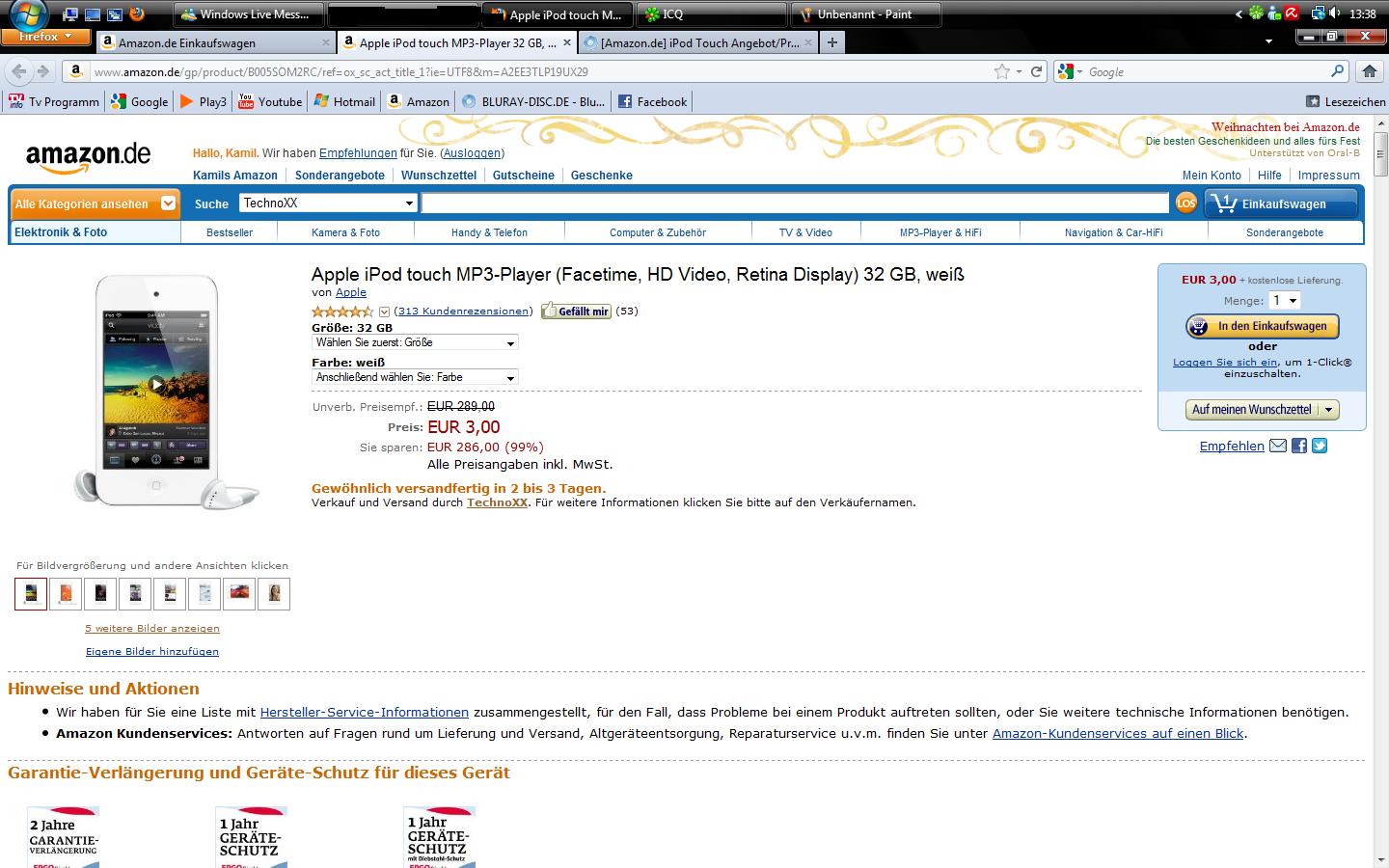
Task: Click the Windows Start orb
Action: click(28, 14)
